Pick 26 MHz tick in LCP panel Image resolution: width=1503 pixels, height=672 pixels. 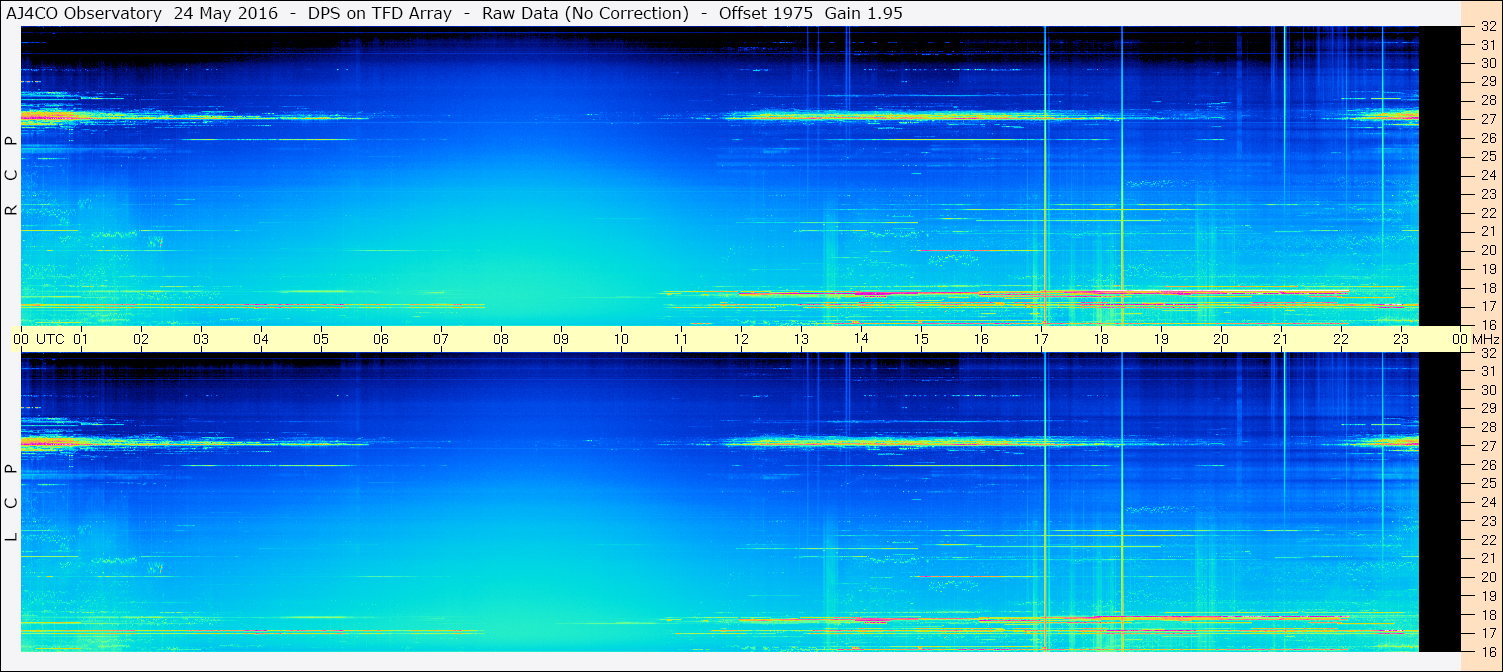(1488, 465)
